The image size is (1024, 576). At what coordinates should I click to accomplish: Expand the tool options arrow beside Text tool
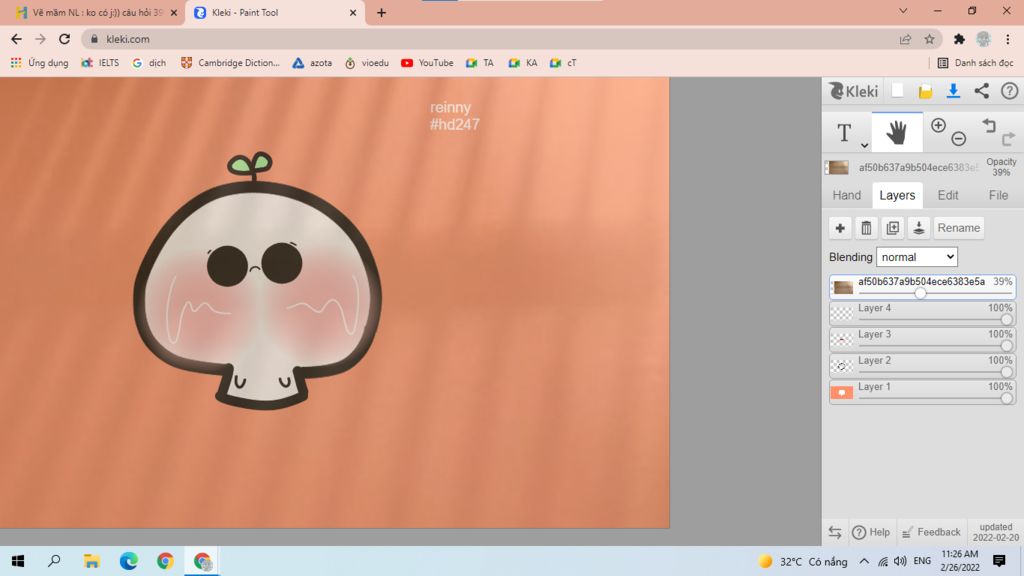click(864, 145)
